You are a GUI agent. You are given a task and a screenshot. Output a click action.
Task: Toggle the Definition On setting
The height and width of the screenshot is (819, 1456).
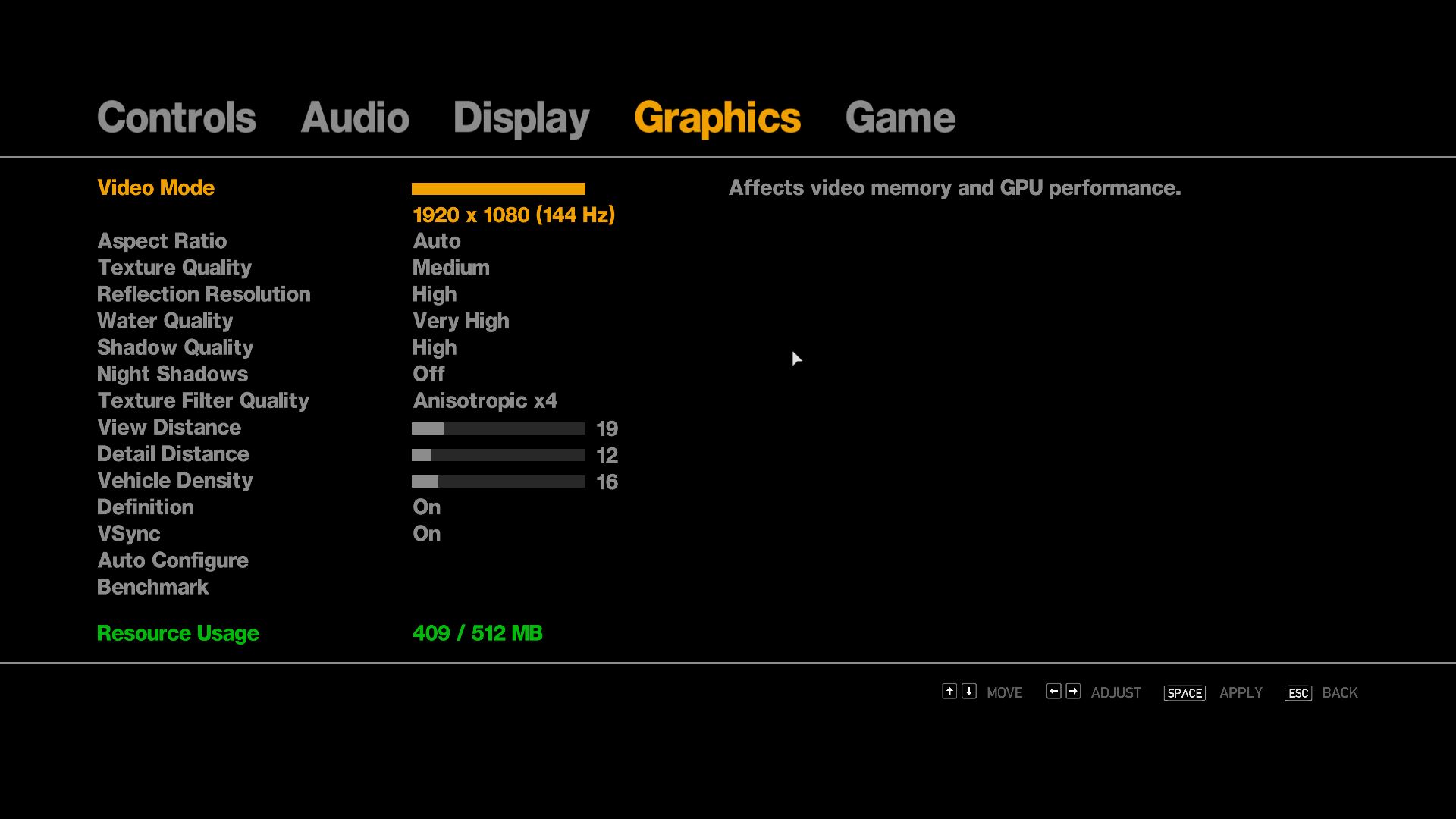pos(426,507)
